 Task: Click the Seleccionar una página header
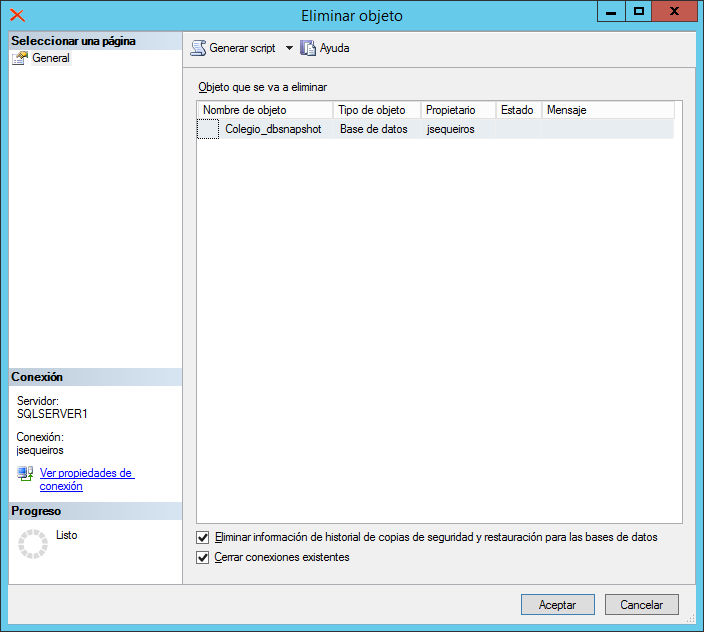point(95,41)
